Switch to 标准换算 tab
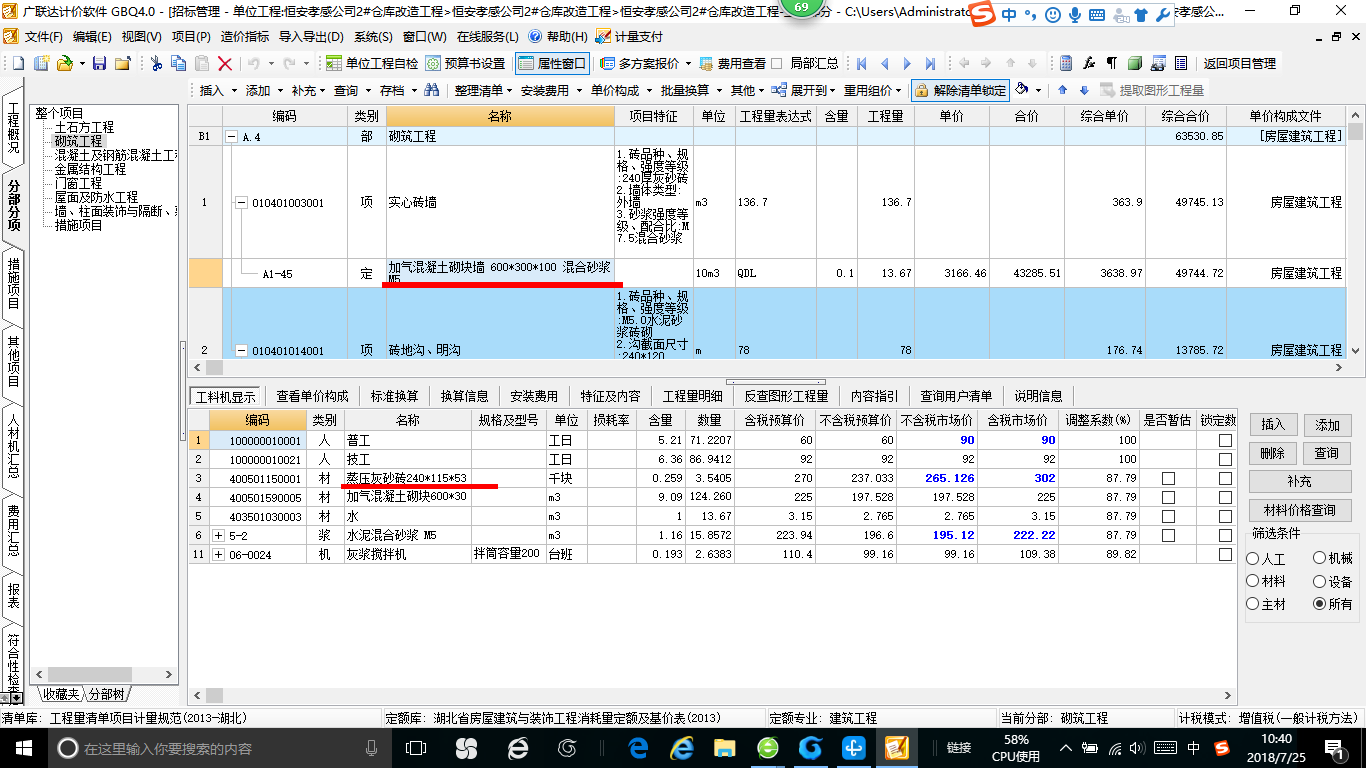Screen dimensions: 1366x768 (394, 396)
